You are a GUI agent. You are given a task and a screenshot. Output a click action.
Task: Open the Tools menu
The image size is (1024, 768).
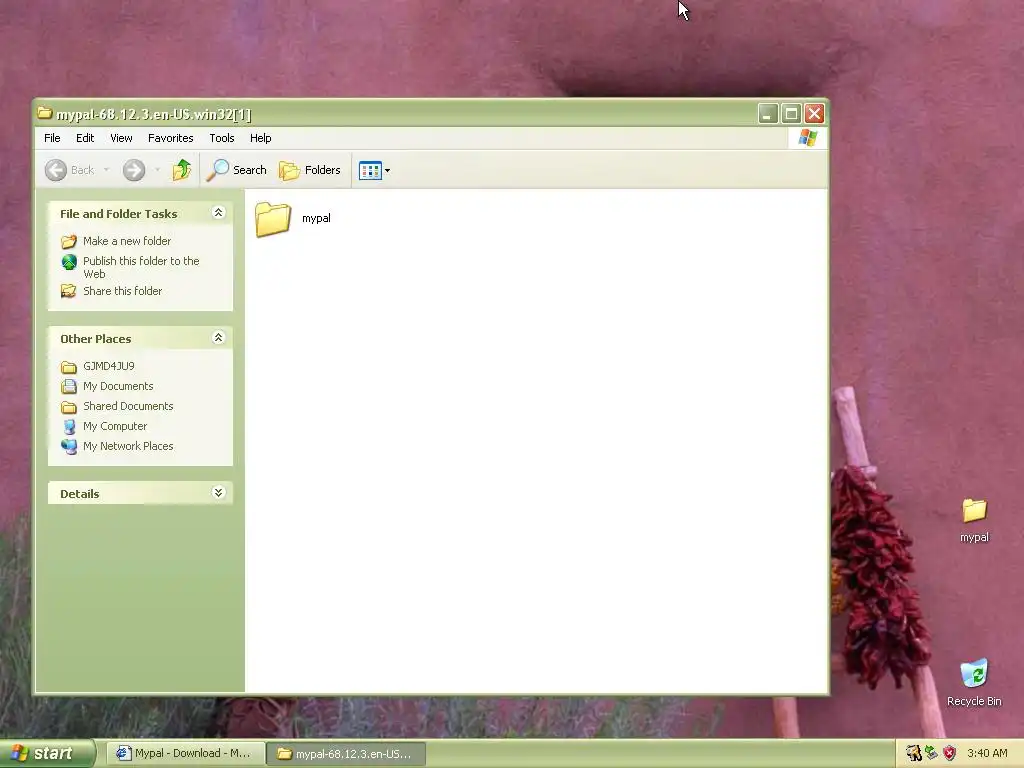click(222, 138)
